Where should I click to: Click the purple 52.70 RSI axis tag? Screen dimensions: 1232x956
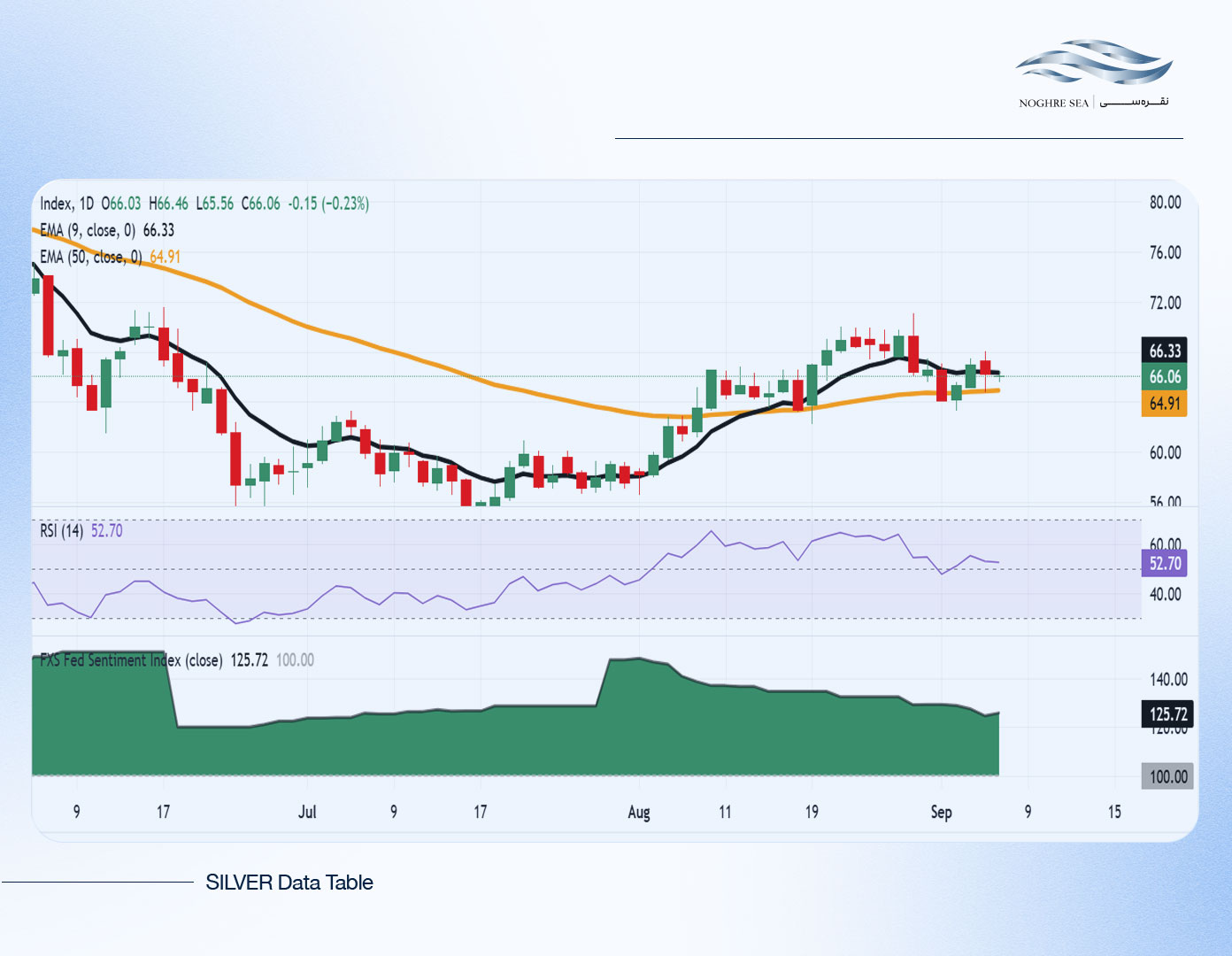coord(1165,563)
